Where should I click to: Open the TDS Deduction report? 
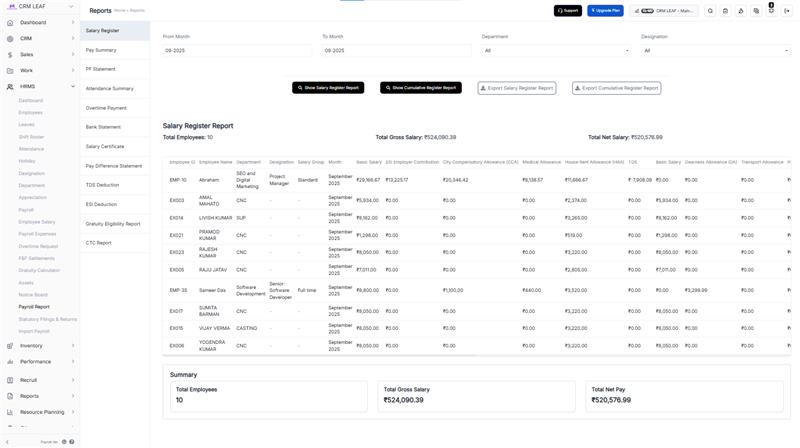(115, 185)
